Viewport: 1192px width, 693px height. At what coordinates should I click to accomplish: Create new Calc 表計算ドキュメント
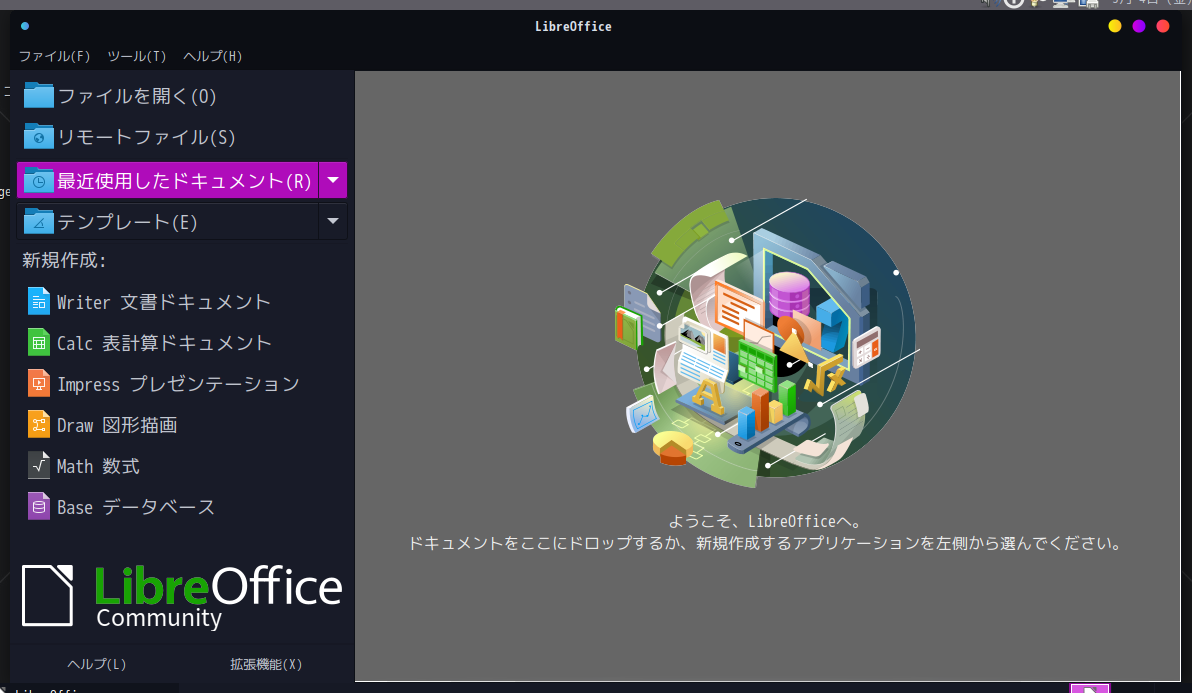tap(163, 343)
